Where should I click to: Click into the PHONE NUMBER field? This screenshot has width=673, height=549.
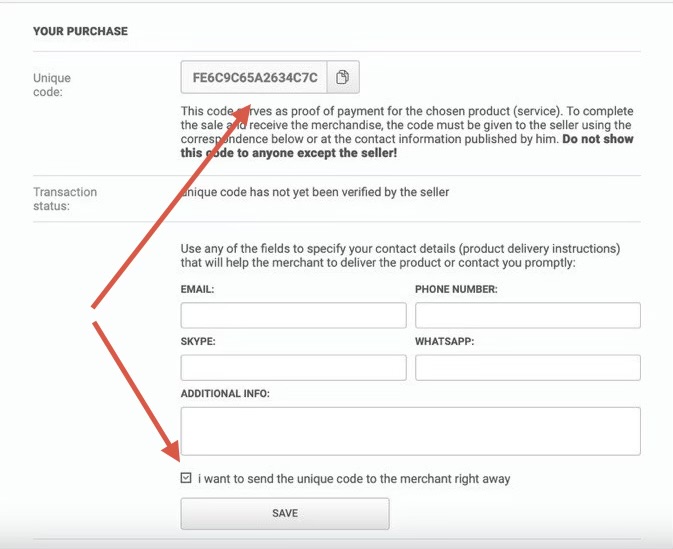pyautogui.click(x=527, y=316)
